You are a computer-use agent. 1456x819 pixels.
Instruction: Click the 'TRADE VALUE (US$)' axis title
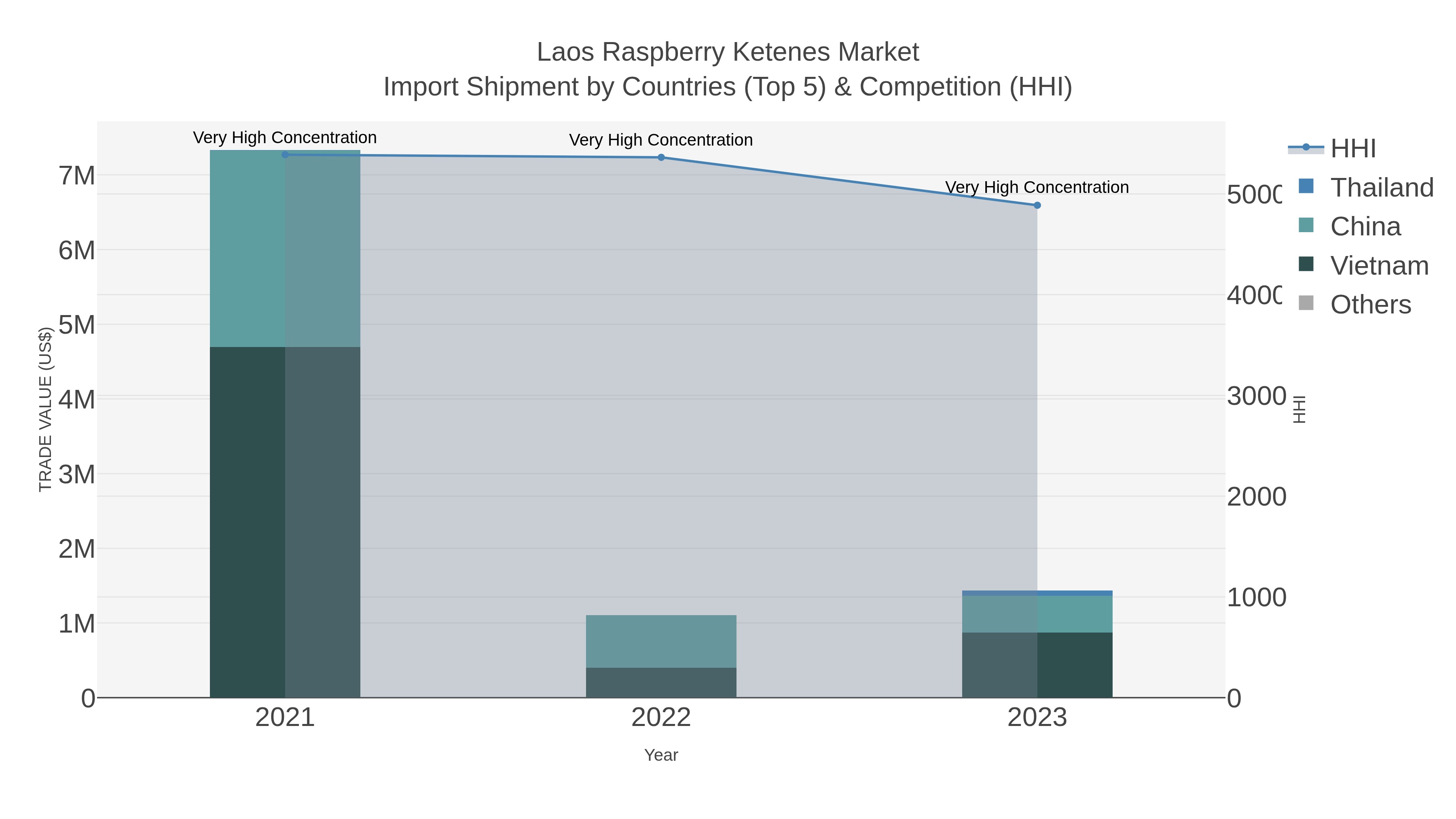[x=45, y=410]
